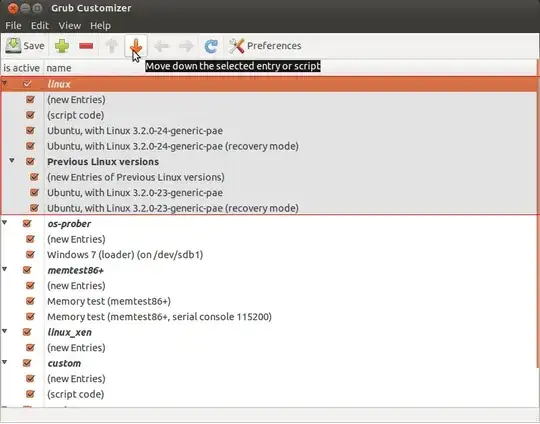The width and height of the screenshot is (540, 424).
Task: Open Preferences from the toolbar
Action: [x=265, y=46]
